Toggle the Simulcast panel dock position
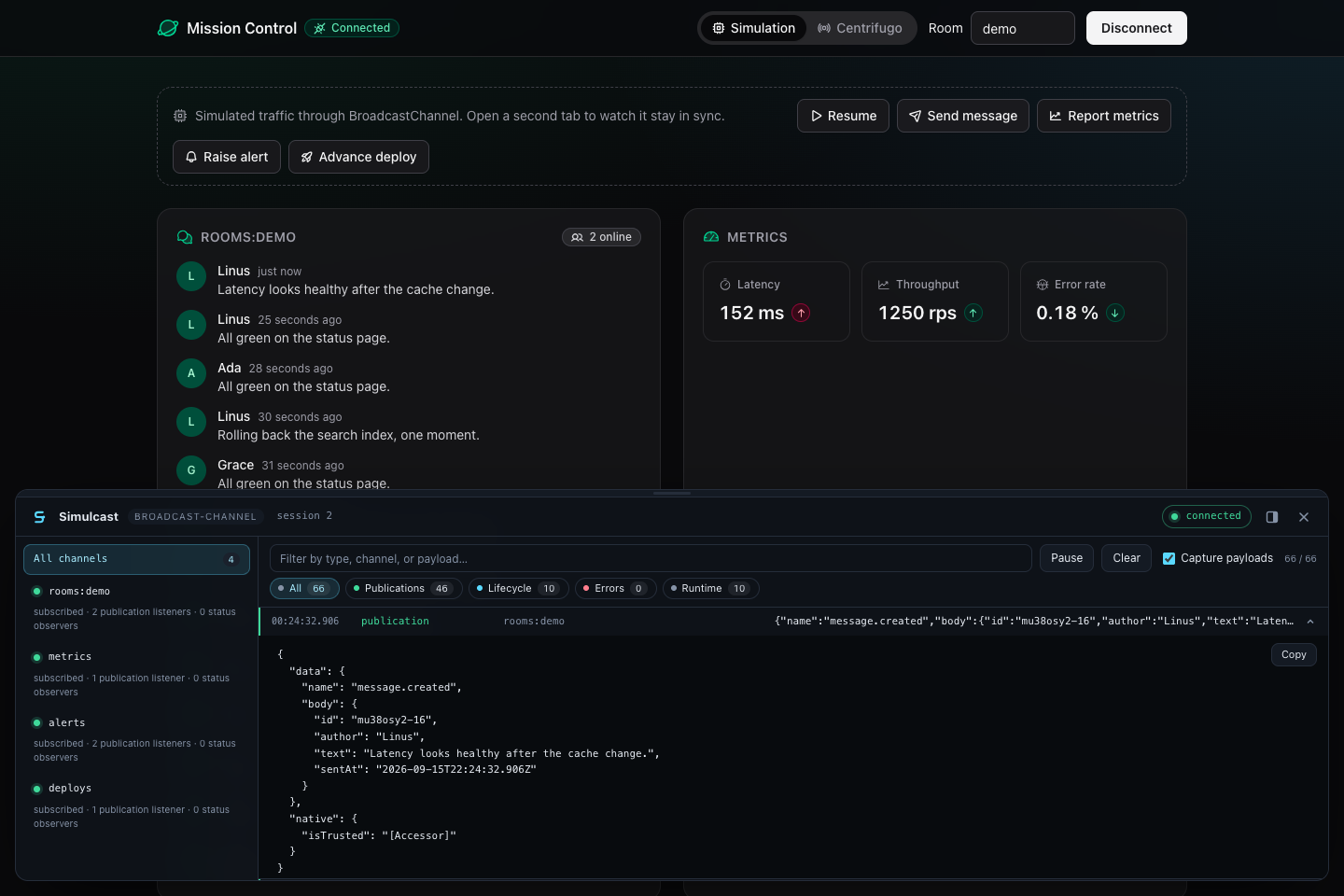The height and width of the screenshot is (896, 1344). pyautogui.click(x=1272, y=517)
